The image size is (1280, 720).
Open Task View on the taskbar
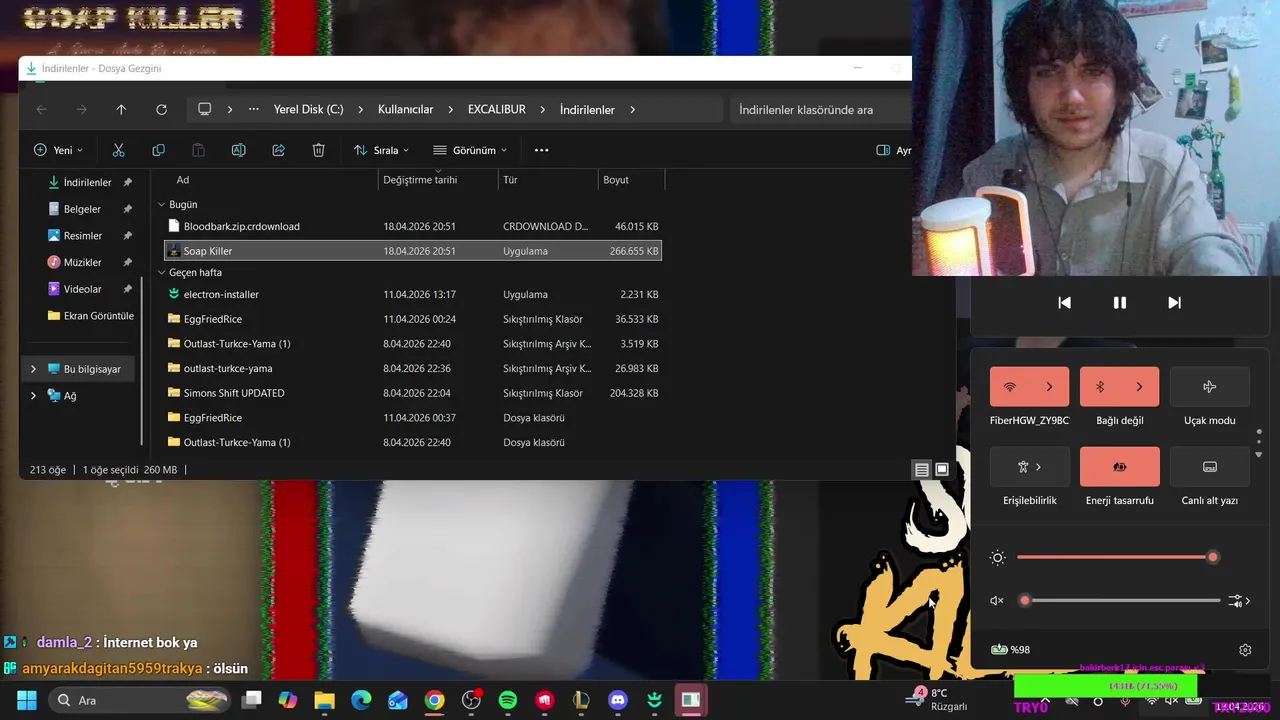click(251, 700)
